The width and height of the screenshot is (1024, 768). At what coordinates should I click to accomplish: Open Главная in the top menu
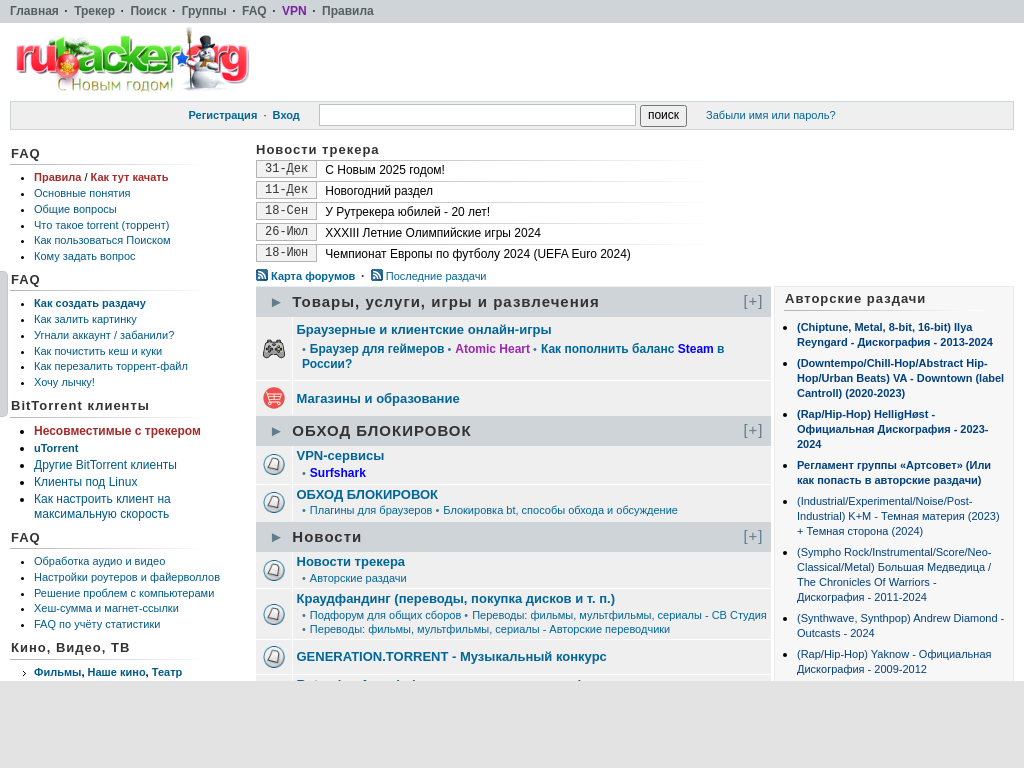point(34,11)
